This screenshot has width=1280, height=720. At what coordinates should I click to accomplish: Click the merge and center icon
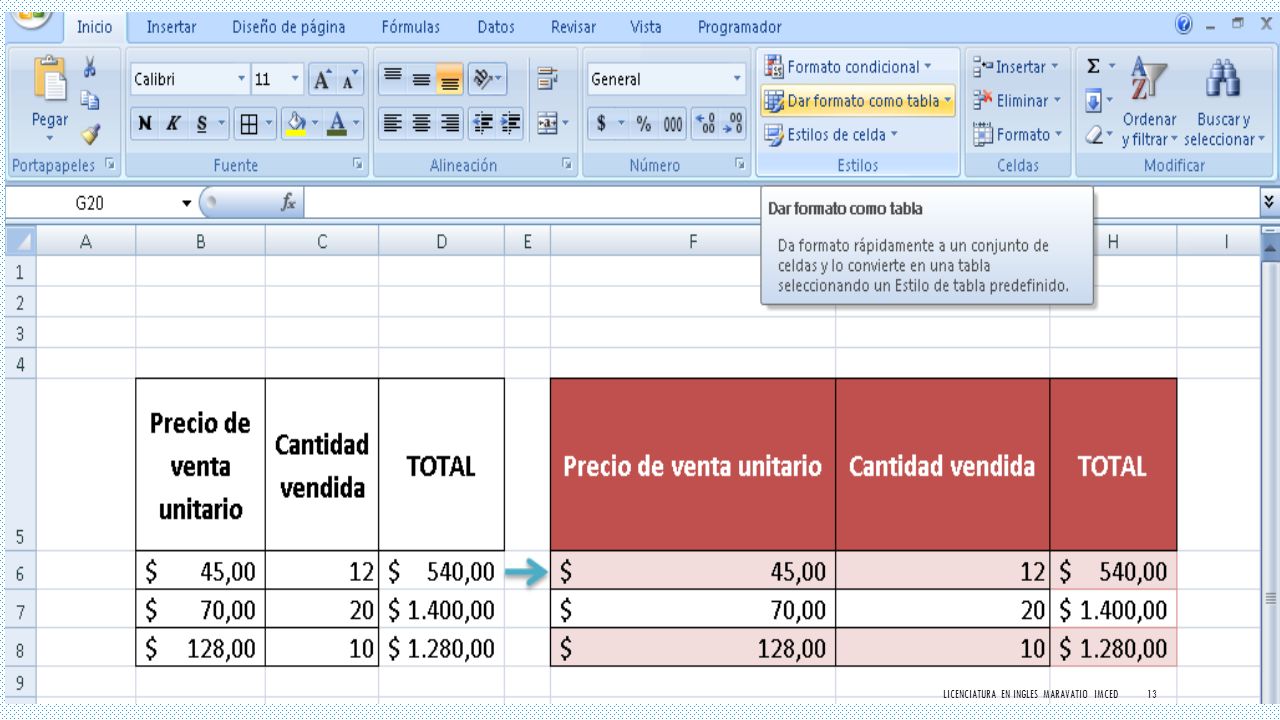click(x=545, y=124)
